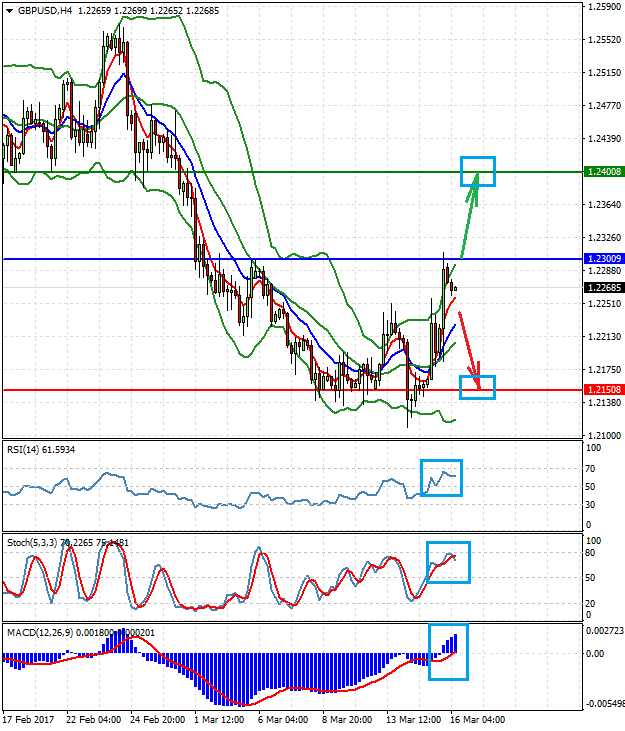Click the green 1.24008 price label
The width and height of the screenshot is (625, 731).
pyautogui.click(x=603, y=172)
